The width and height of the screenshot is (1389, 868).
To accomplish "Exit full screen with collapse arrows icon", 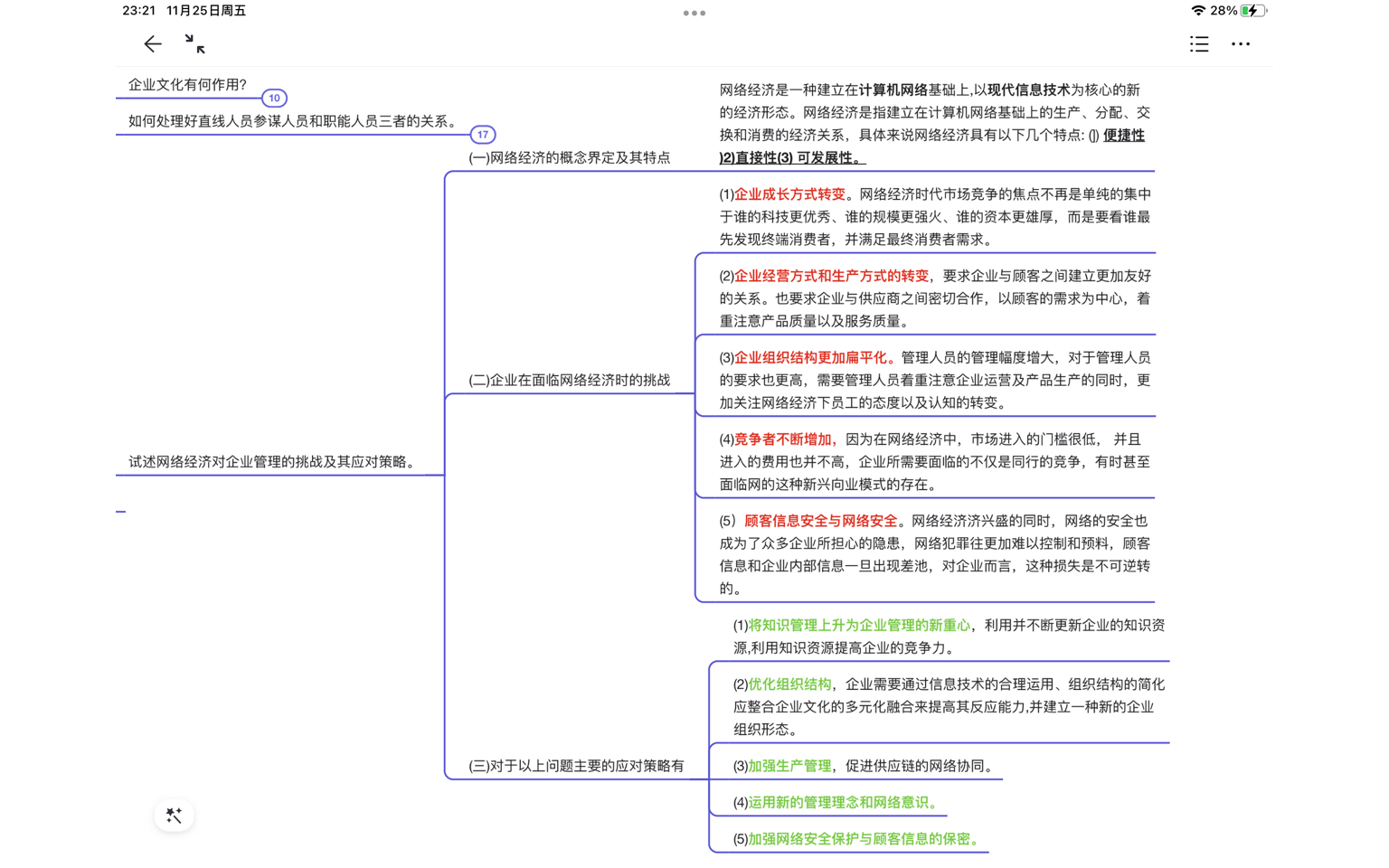I will [194, 43].
